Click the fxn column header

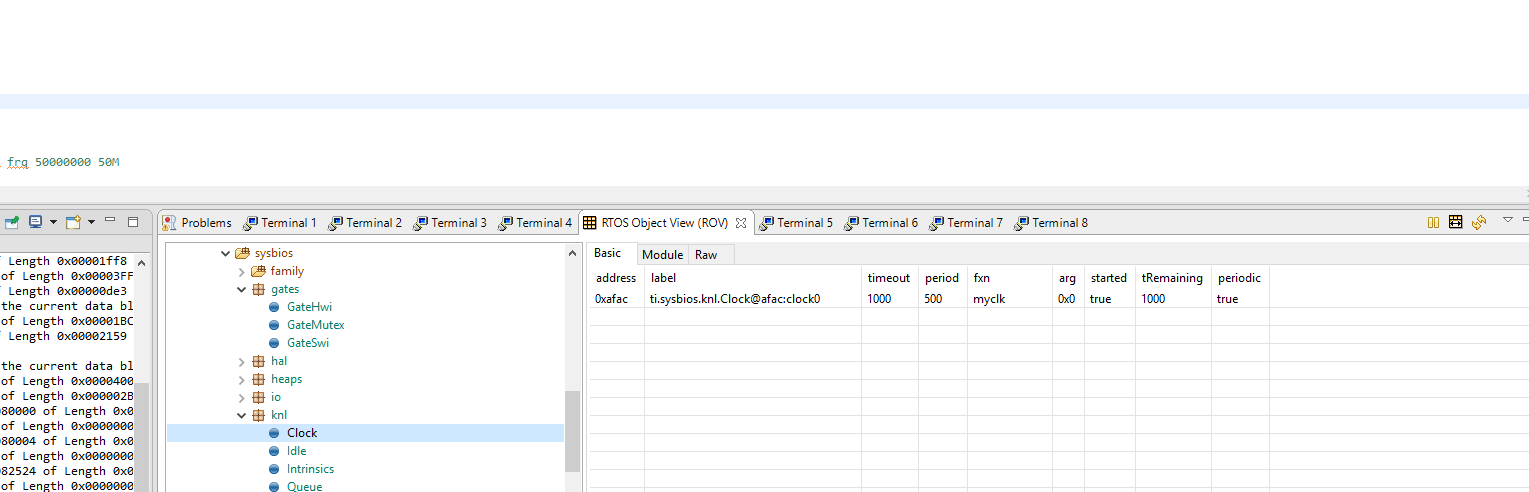1009,278
